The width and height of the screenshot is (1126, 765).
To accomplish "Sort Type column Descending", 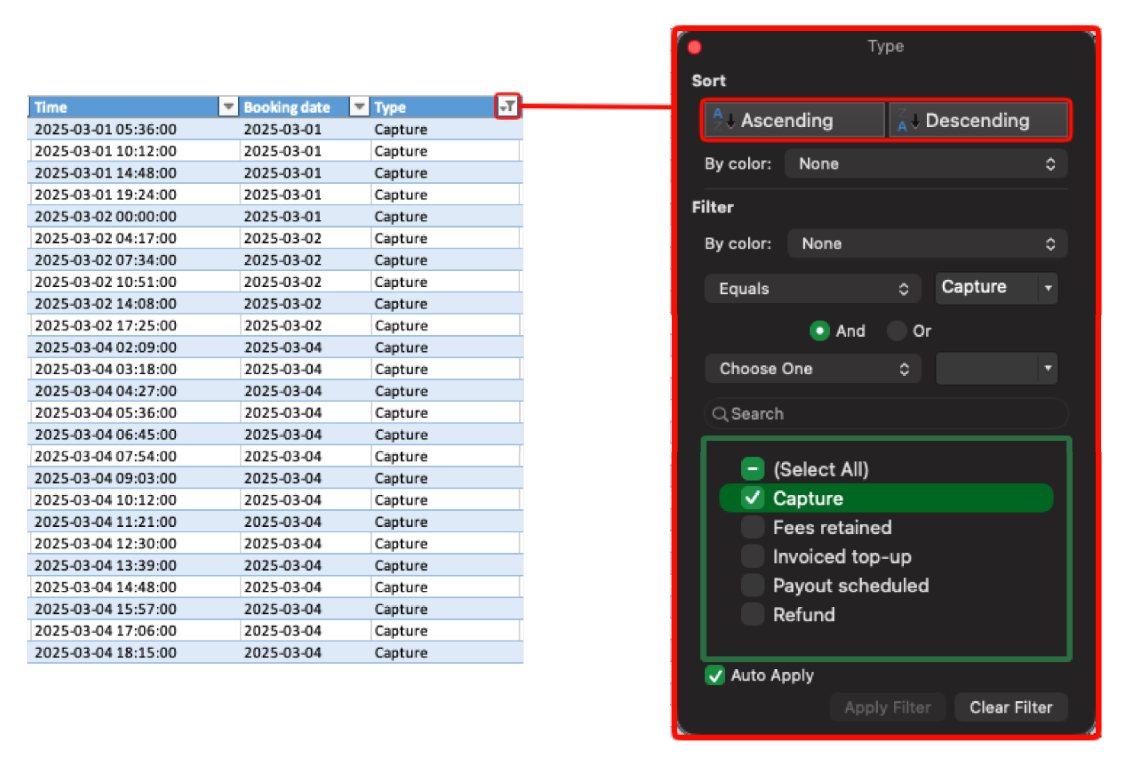I will [978, 120].
